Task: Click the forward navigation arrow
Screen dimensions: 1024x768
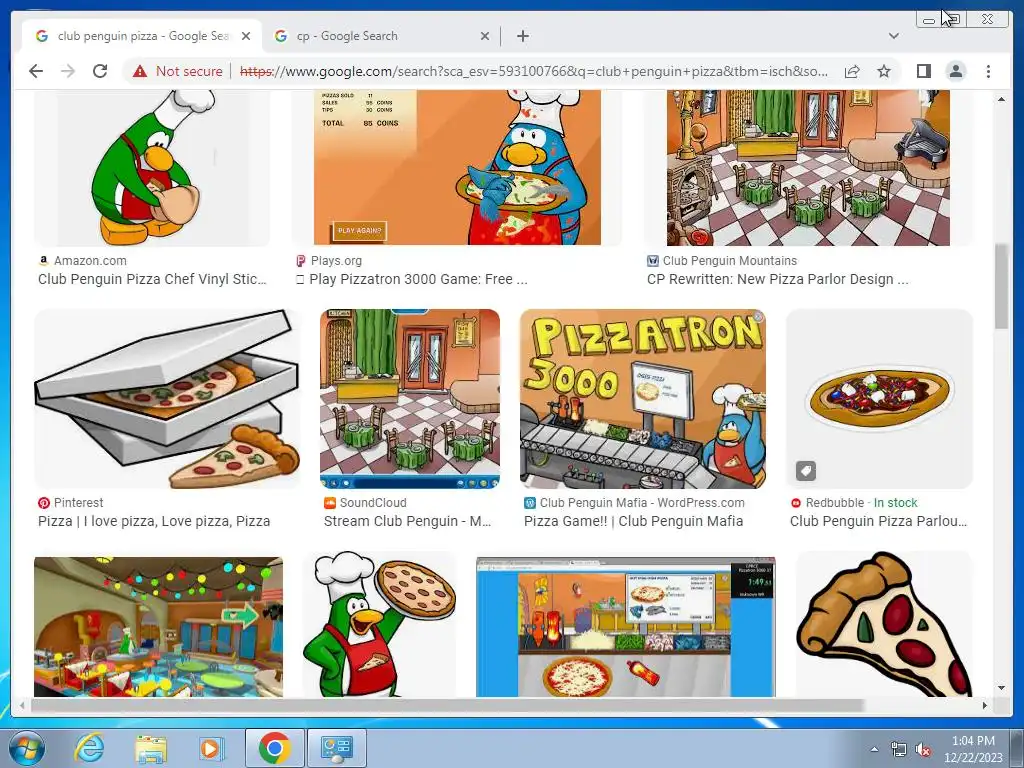Action: pos(68,71)
